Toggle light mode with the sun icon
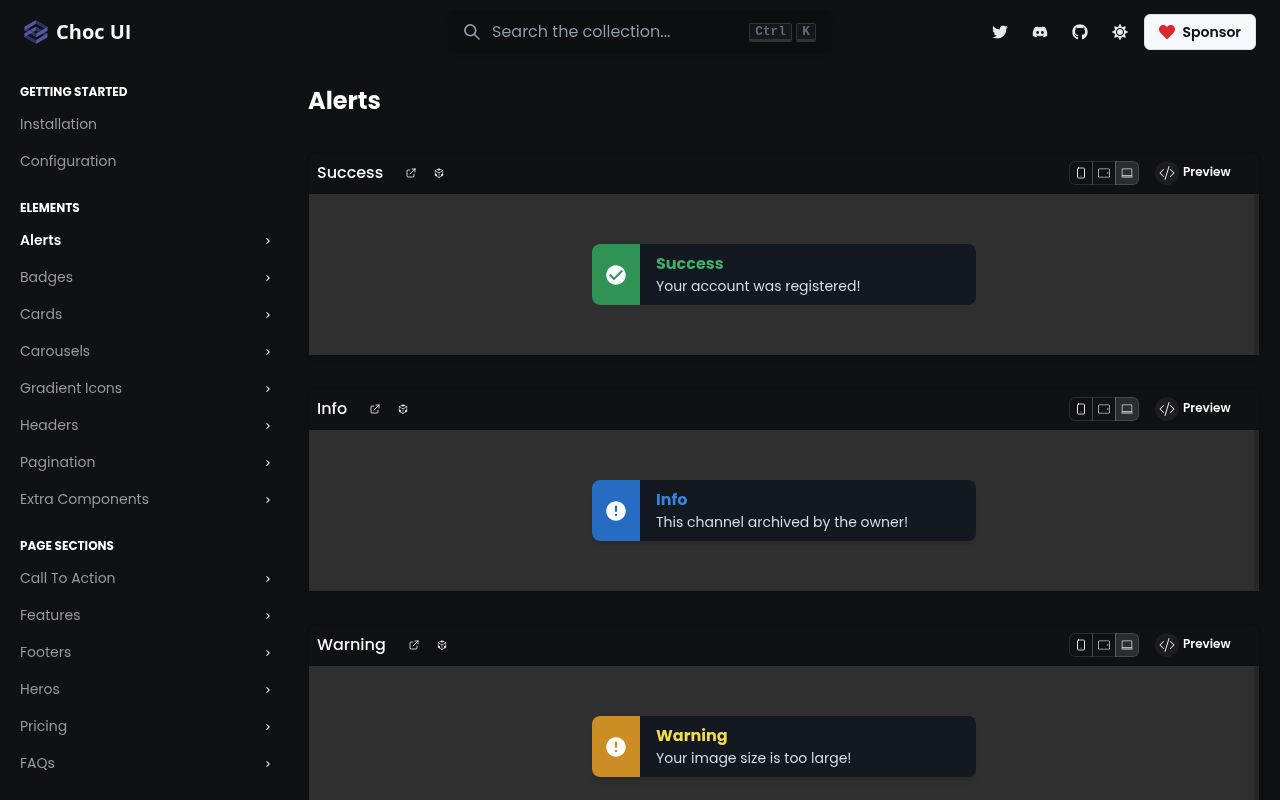 (1119, 31)
